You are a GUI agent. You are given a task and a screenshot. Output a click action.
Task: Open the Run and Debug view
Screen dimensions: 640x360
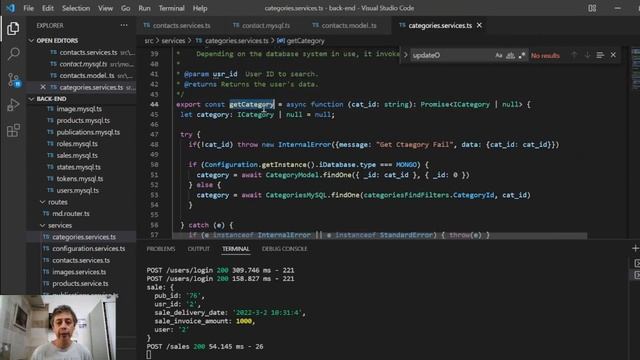click(x=13, y=105)
